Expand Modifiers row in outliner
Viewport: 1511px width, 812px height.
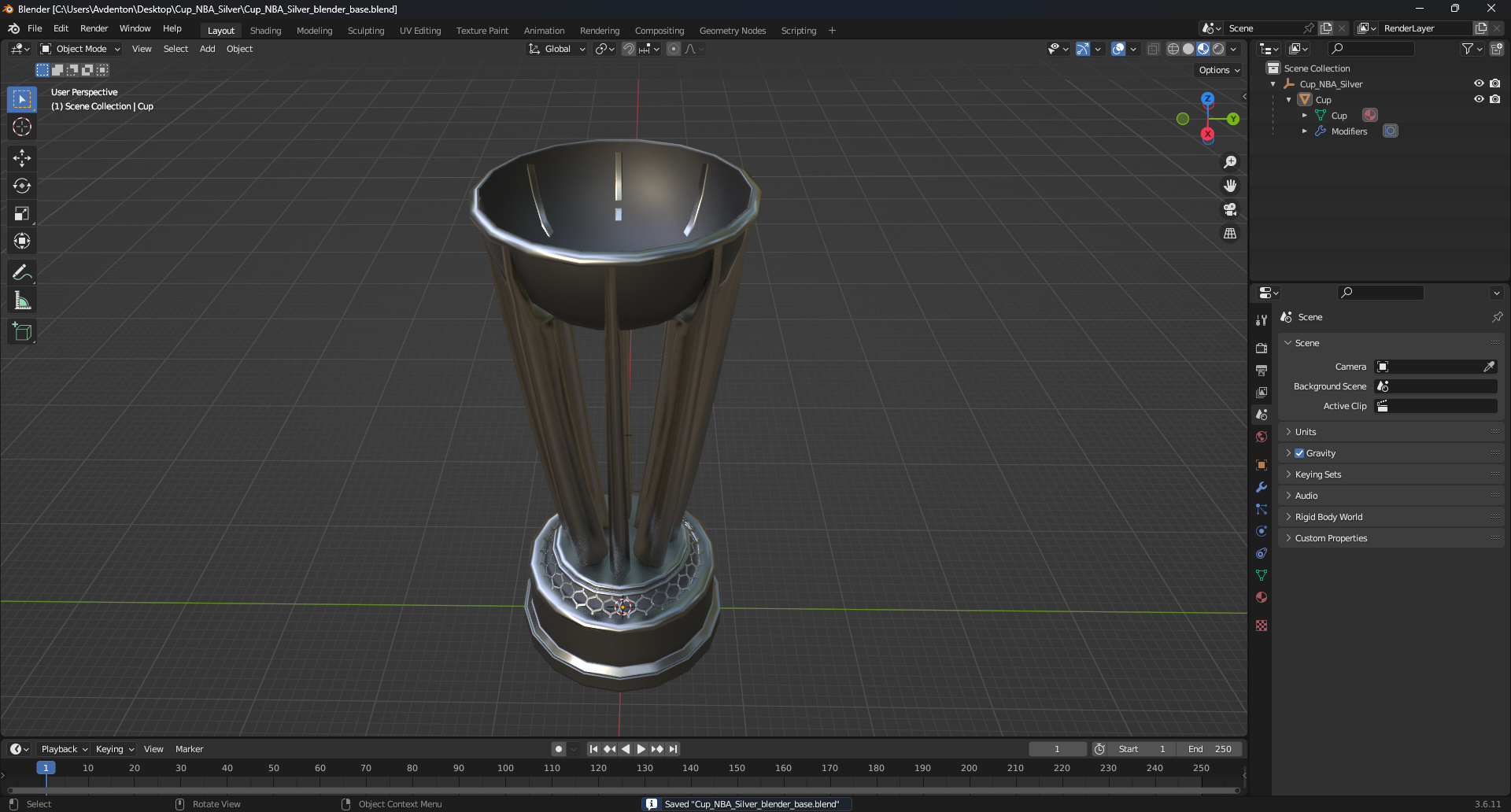tap(1305, 131)
